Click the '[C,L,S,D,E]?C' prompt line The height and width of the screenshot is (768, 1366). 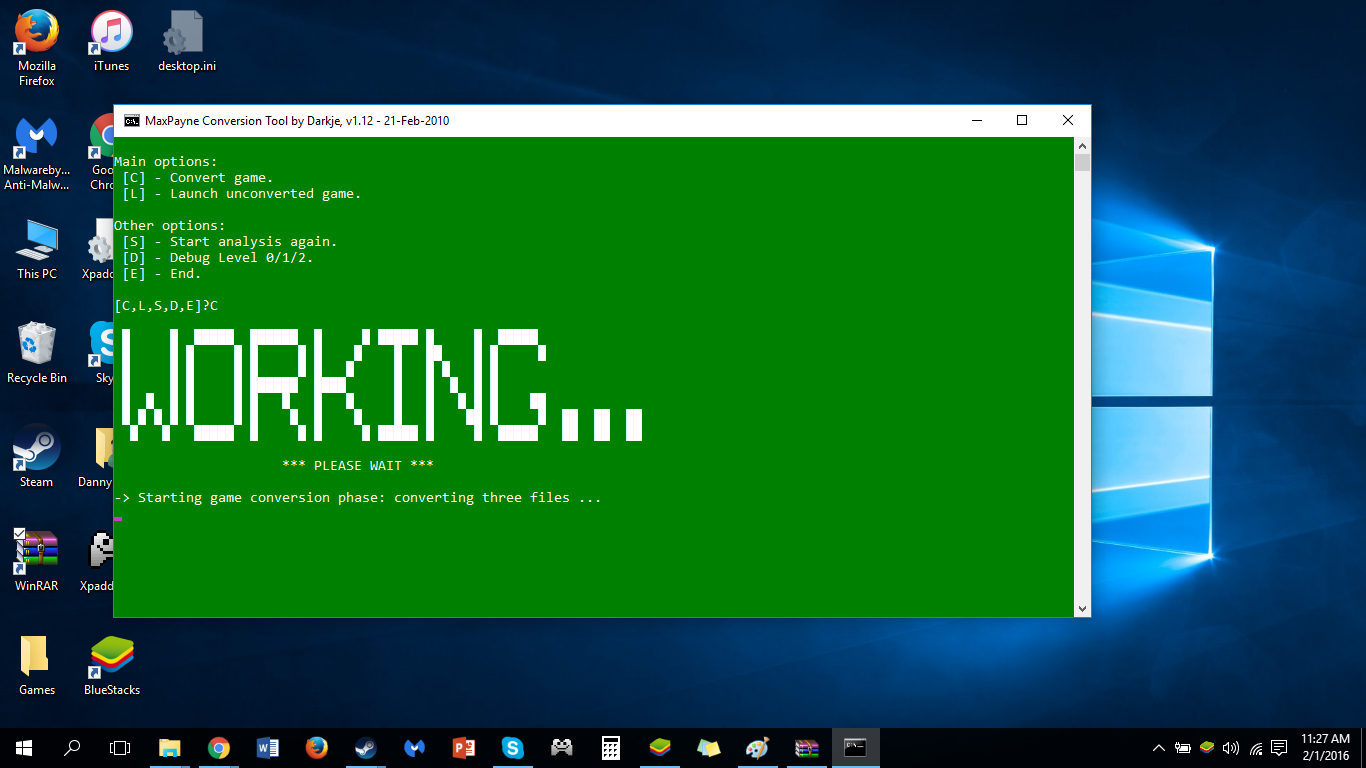click(x=166, y=306)
